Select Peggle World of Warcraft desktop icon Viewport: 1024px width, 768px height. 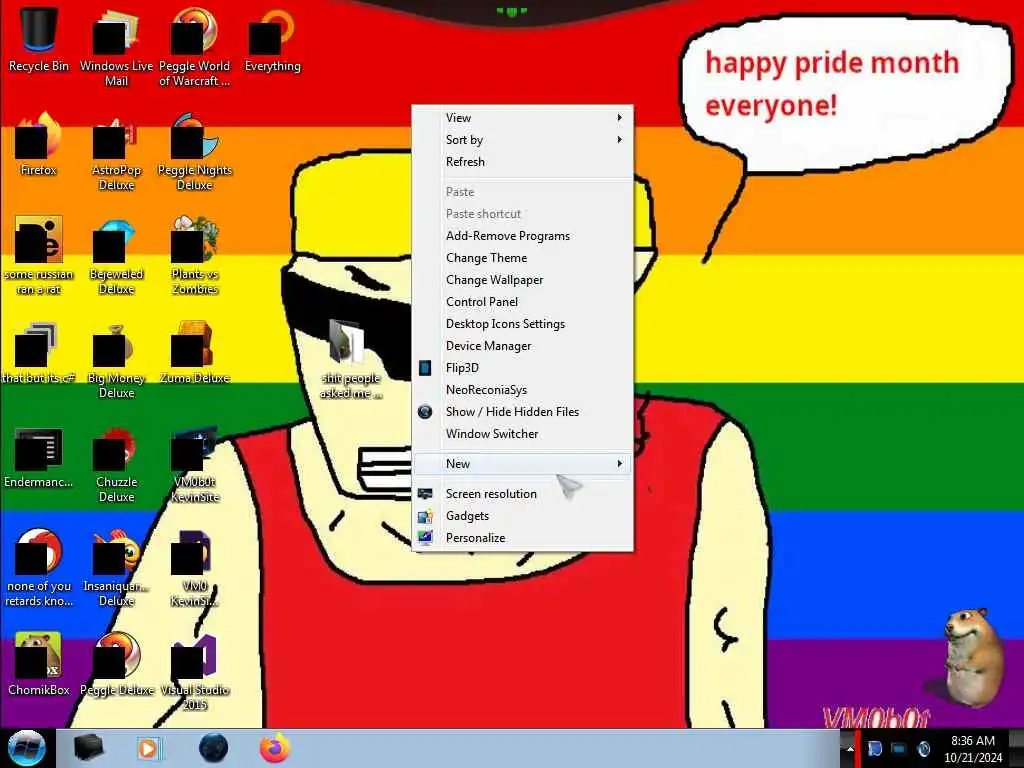click(195, 46)
